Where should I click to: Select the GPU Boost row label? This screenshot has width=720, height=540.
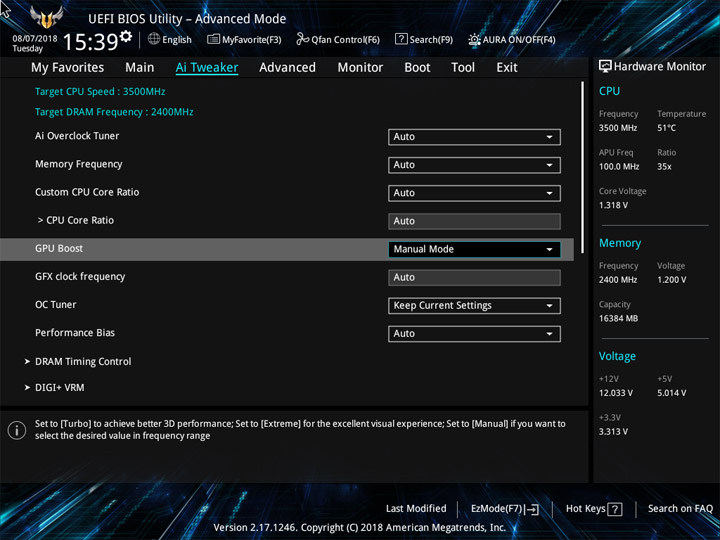click(59, 248)
